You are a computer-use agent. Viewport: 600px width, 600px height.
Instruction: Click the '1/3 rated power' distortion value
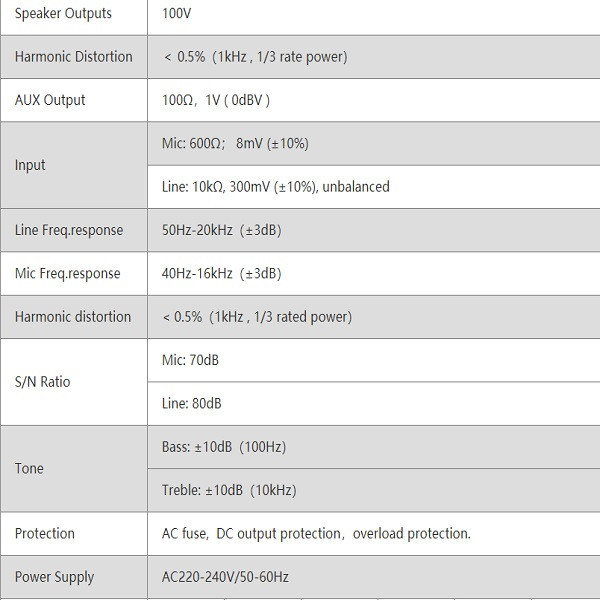(x=256, y=317)
